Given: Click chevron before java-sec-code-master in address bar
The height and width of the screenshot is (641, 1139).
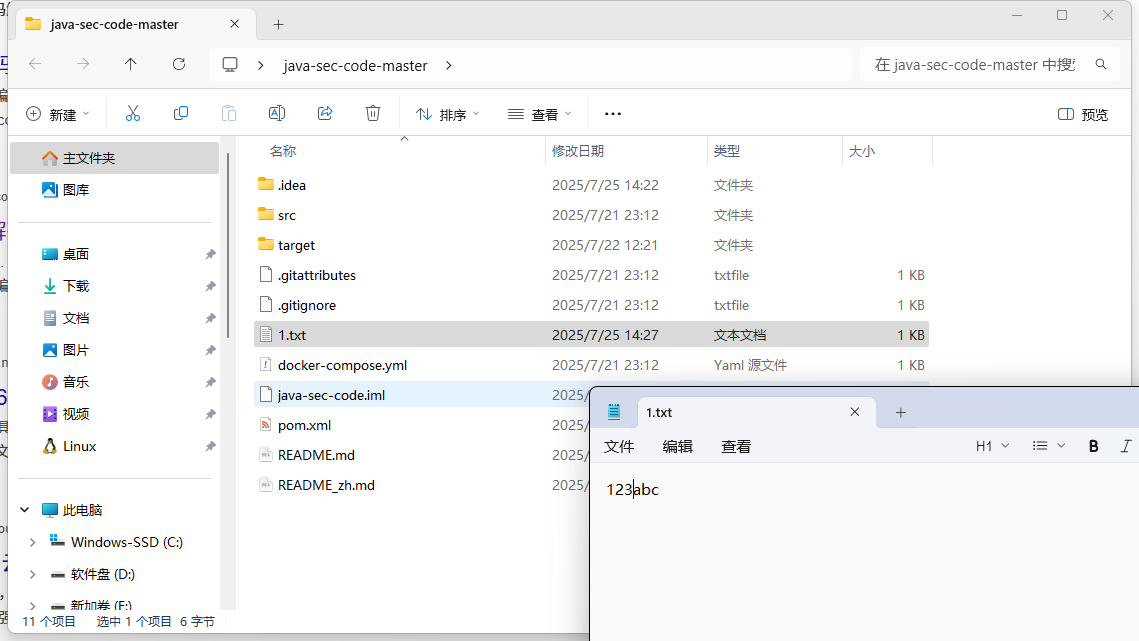Looking at the screenshot, I should (x=261, y=65).
